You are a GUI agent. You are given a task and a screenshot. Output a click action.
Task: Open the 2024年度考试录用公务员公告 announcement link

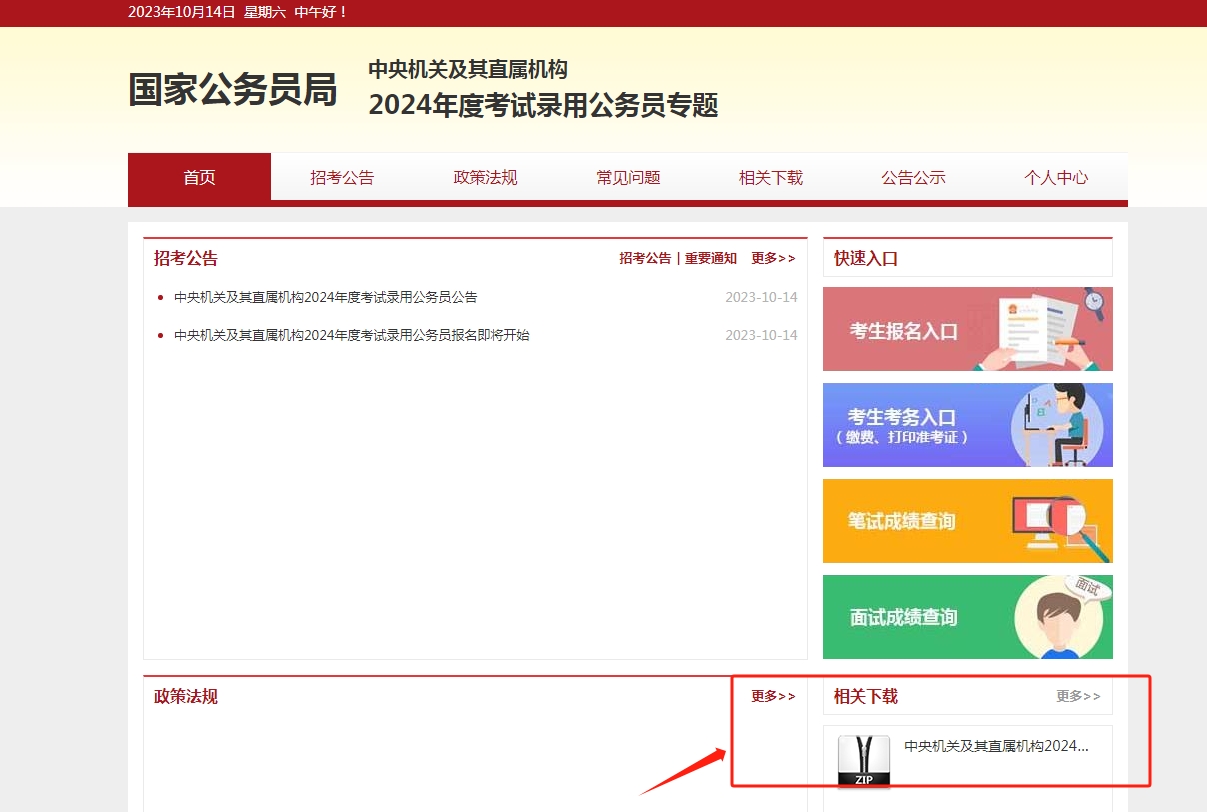coord(325,297)
